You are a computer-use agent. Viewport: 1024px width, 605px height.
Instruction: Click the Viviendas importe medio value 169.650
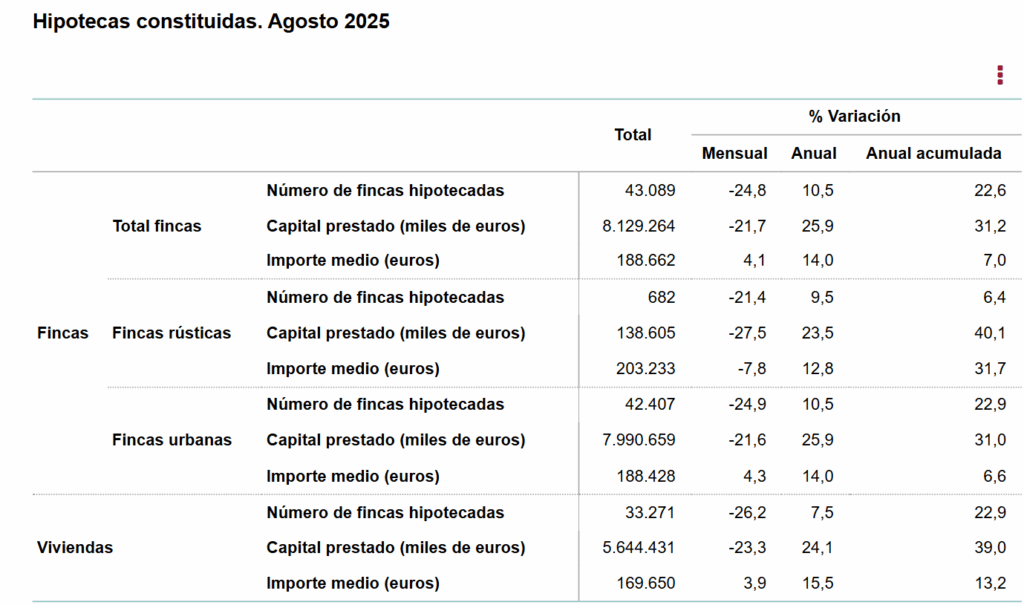pos(646,583)
